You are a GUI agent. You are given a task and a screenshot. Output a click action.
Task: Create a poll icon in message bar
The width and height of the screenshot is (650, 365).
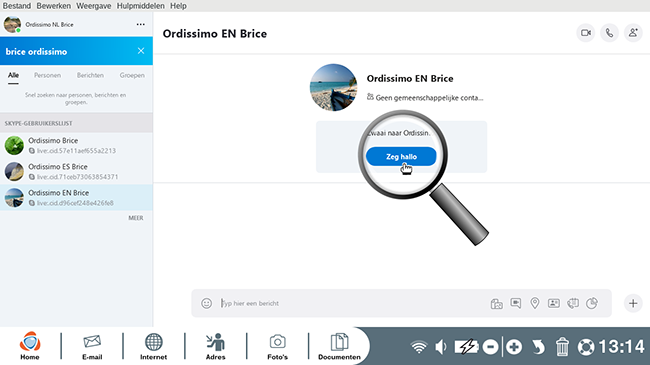(592, 303)
